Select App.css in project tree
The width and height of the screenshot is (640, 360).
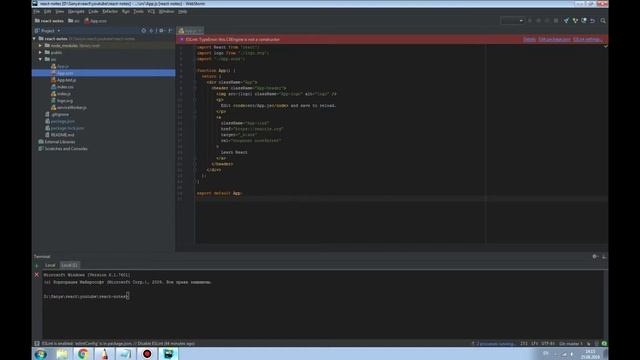point(104,73)
